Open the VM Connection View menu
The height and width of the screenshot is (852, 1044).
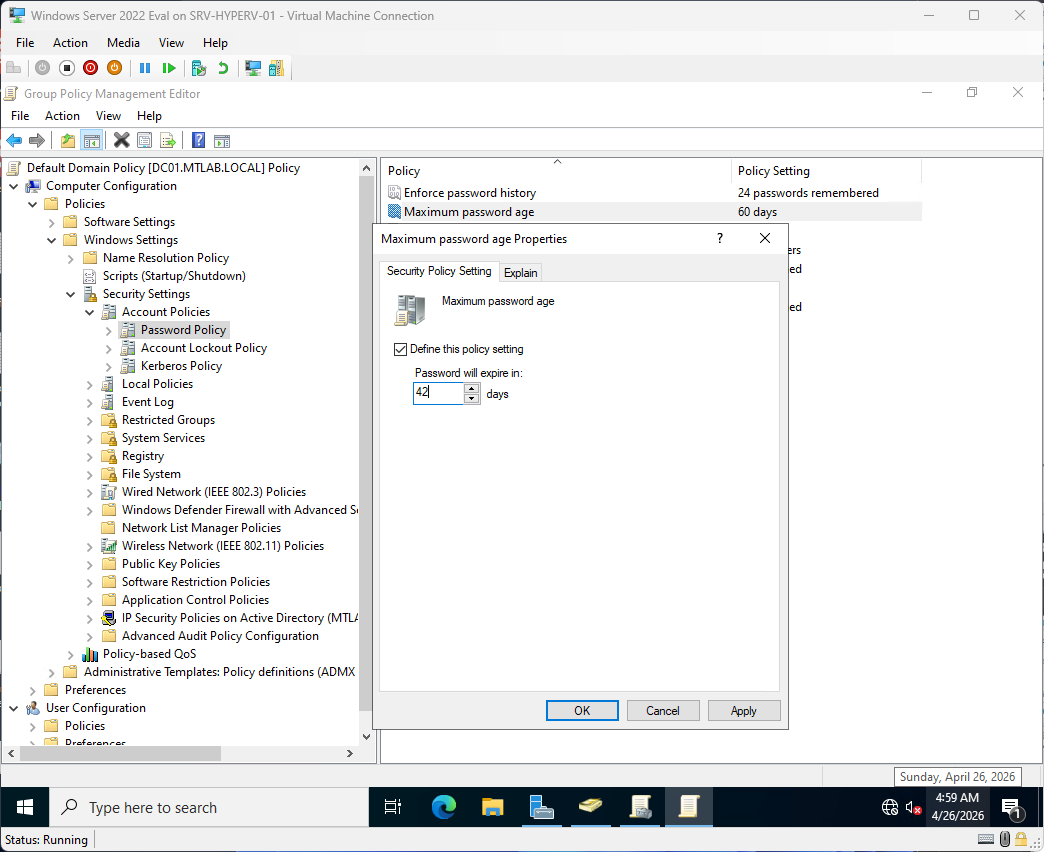[171, 43]
